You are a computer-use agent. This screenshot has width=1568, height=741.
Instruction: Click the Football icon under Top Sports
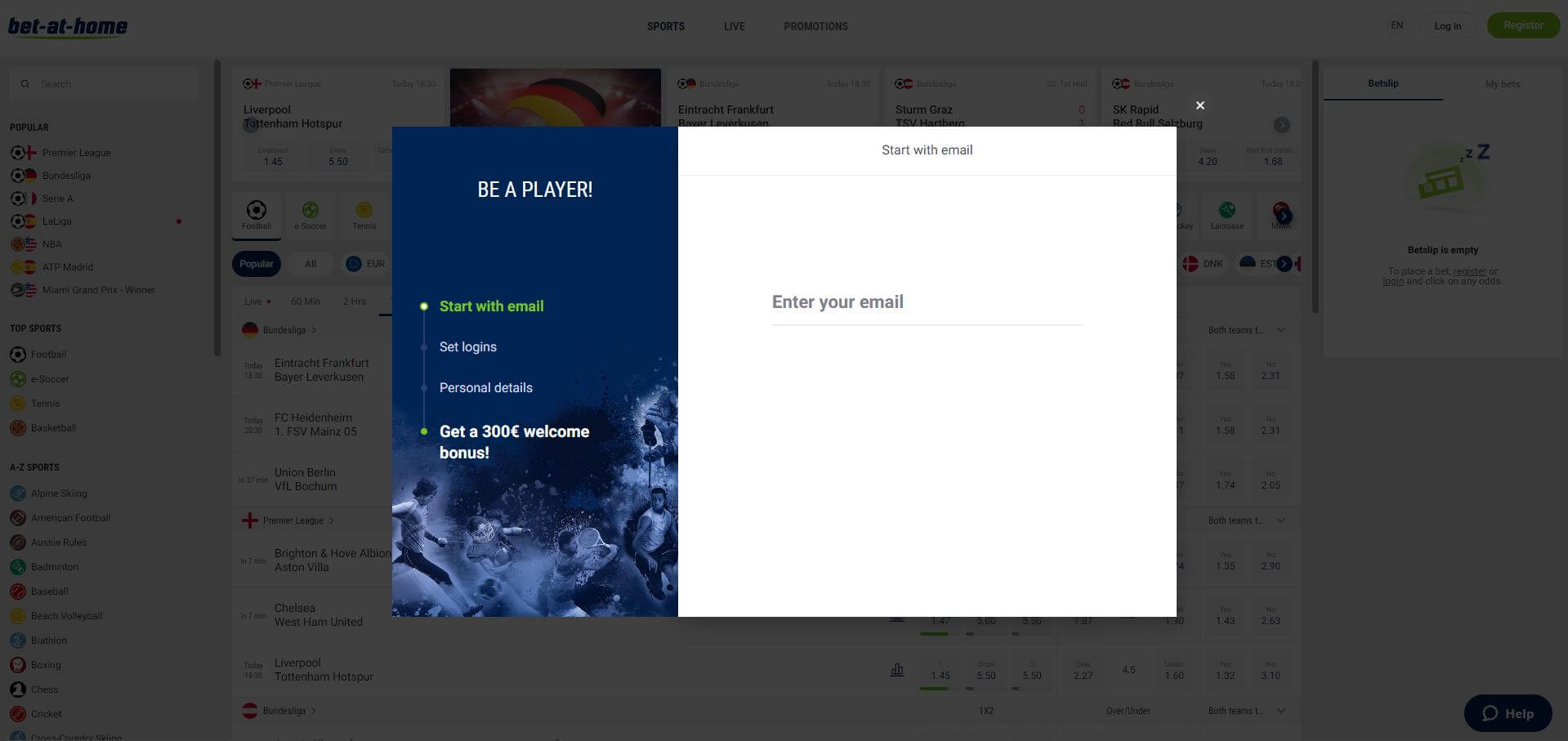click(18, 354)
